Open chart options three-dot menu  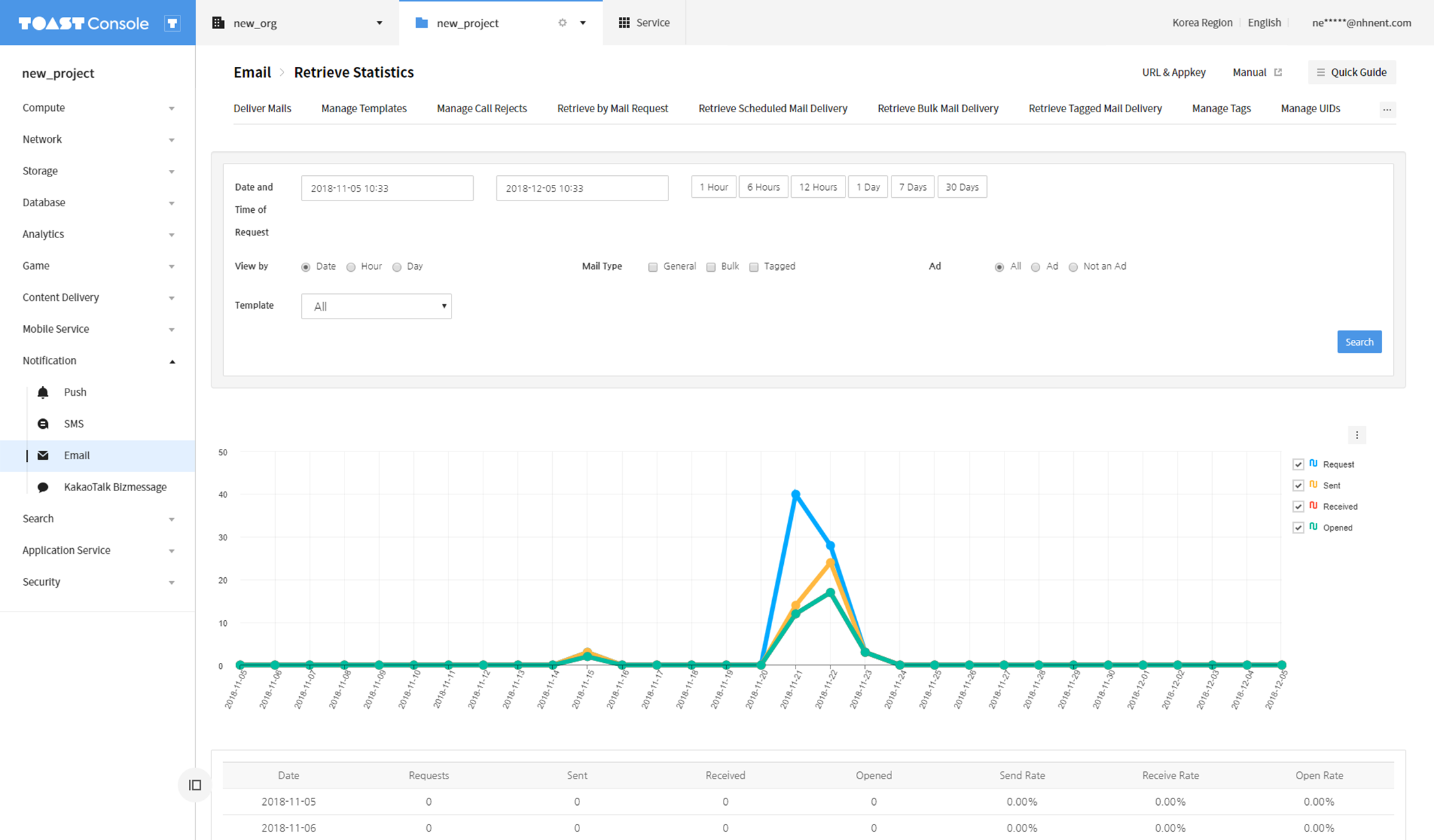[1357, 435]
